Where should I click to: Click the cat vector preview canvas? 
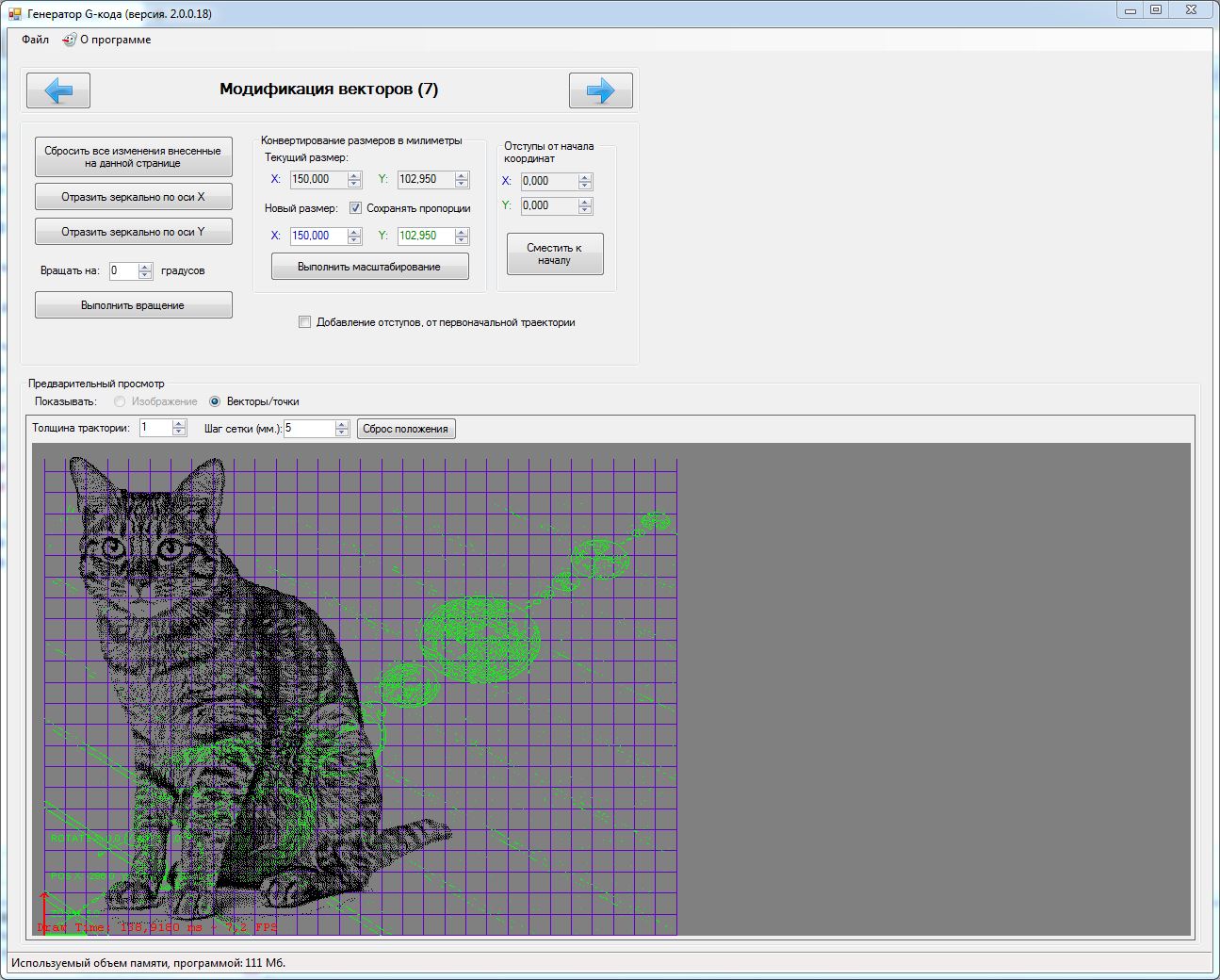611,690
